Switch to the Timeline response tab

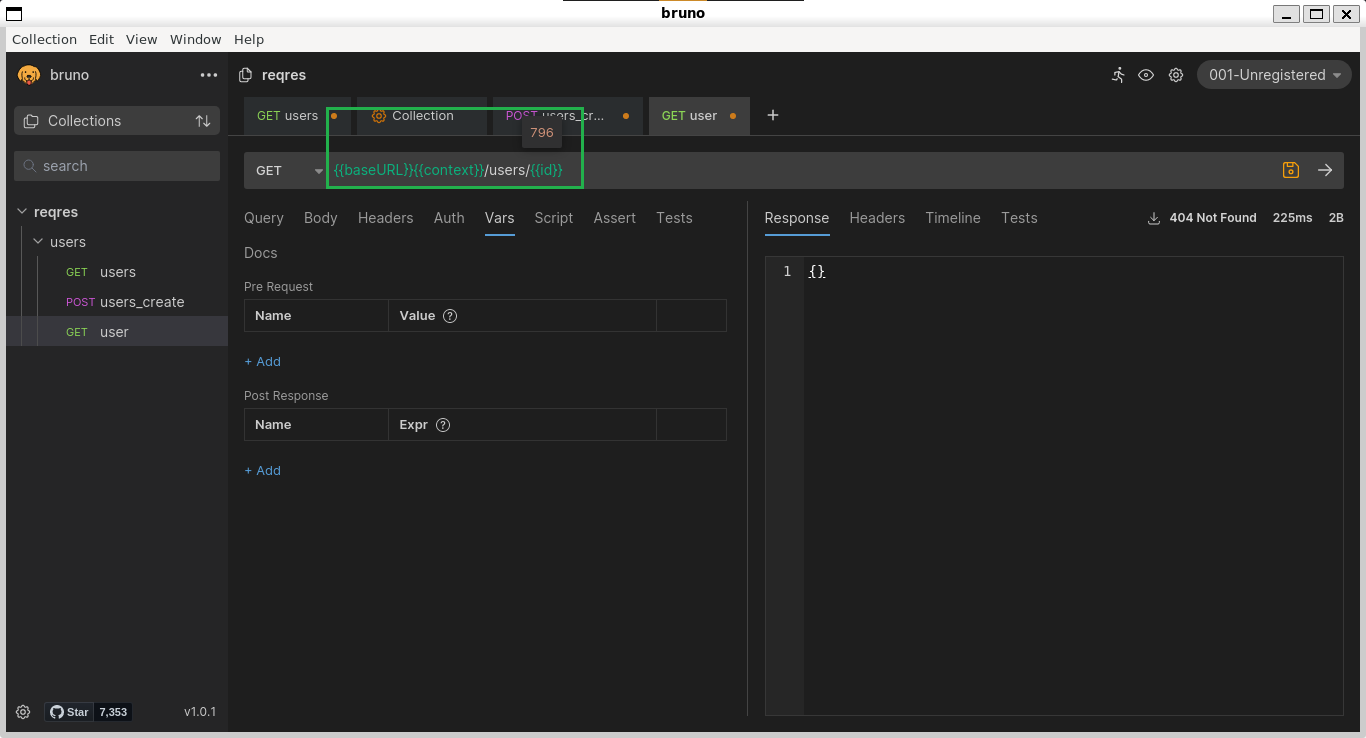point(952,218)
